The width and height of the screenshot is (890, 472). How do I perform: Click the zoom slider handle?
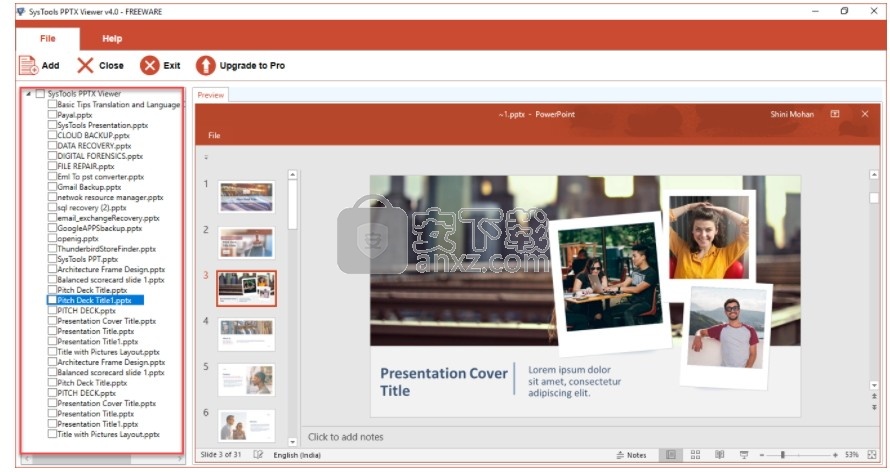click(x=783, y=455)
